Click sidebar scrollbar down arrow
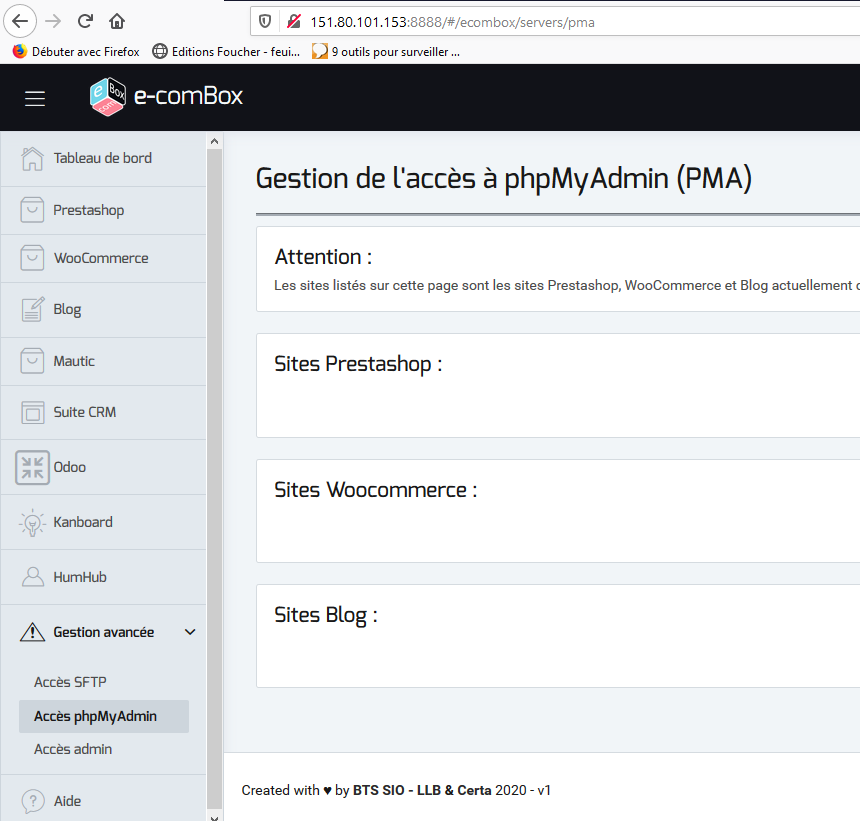This screenshot has width=860, height=821. click(214, 817)
